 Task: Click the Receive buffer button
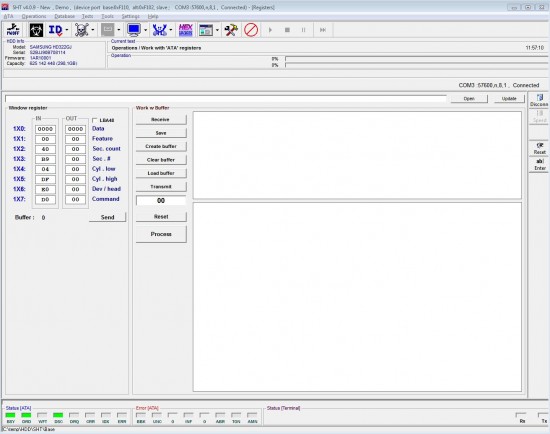161,120
